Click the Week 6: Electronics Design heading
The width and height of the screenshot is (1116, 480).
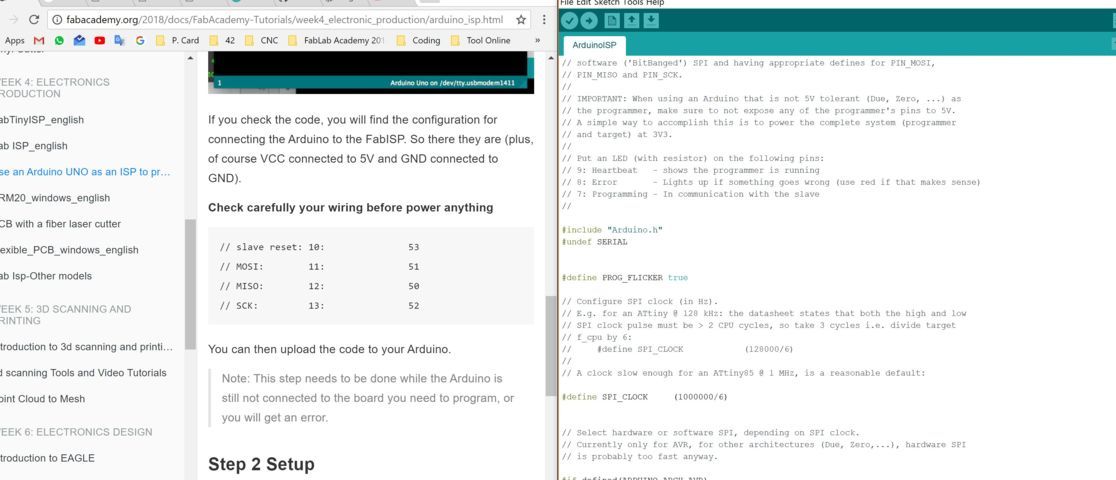pyautogui.click(x=76, y=432)
